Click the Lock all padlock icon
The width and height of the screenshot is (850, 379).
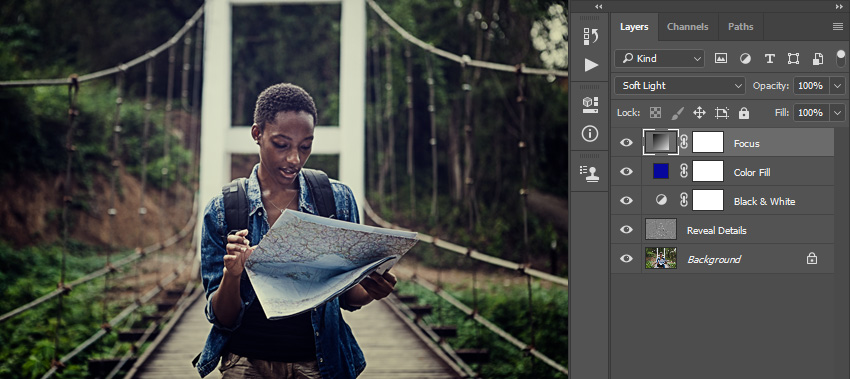(744, 113)
